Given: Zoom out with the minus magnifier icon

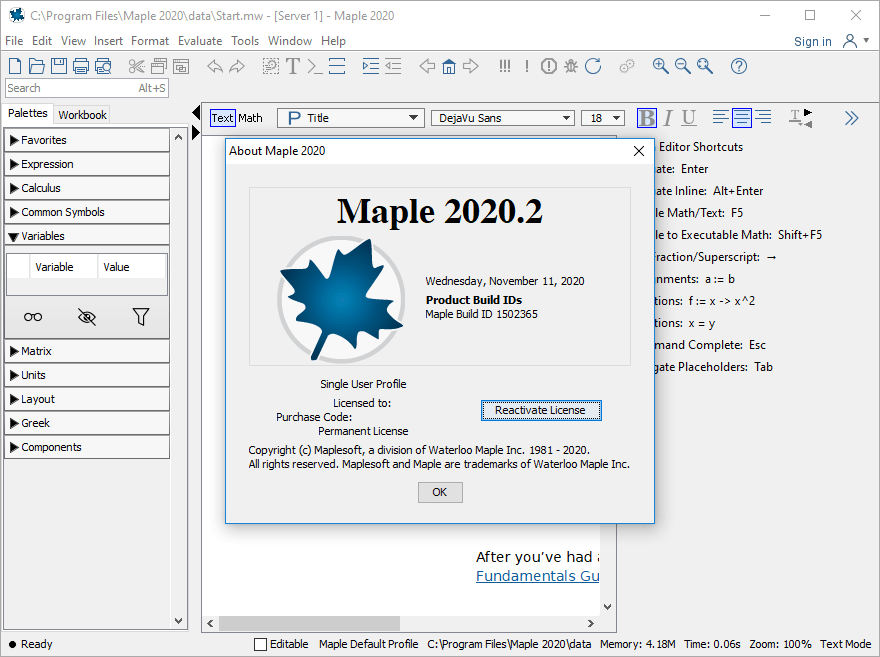Looking at the screenshot, I should pyautogui.click(x=682, y=66).
